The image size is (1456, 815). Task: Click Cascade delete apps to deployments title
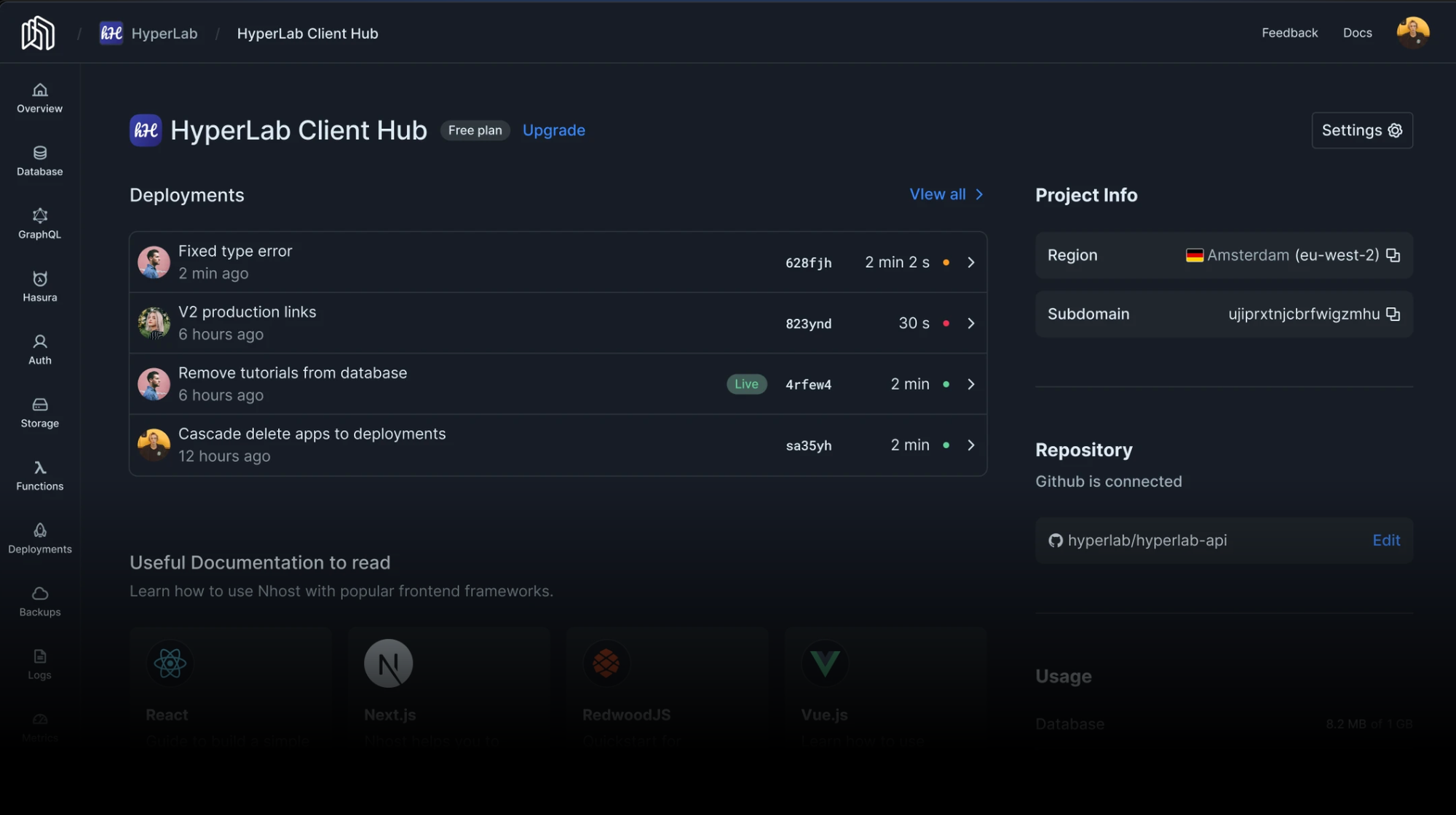click(312, 434)
